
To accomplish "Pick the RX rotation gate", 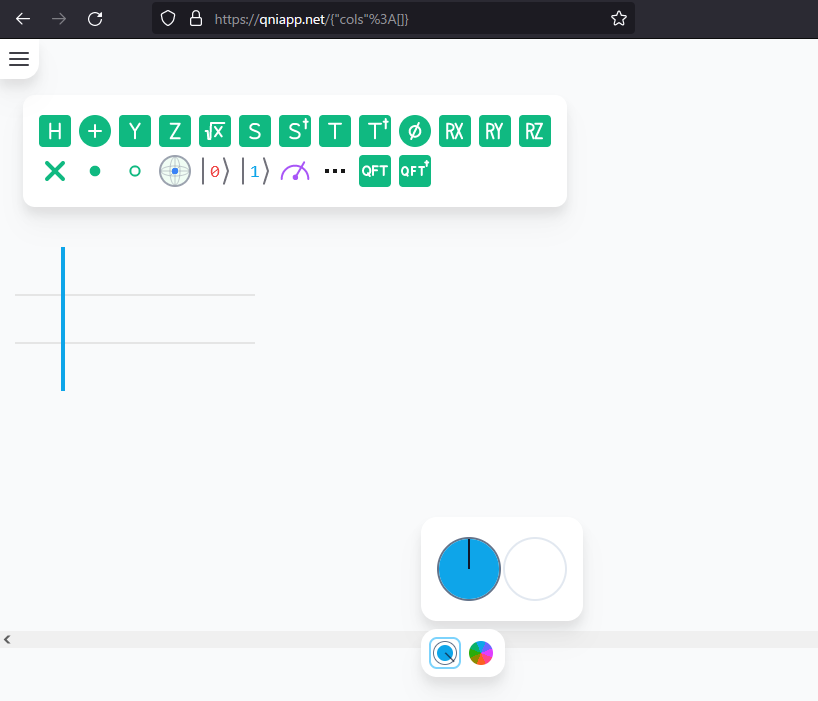I will click(455, 131).
